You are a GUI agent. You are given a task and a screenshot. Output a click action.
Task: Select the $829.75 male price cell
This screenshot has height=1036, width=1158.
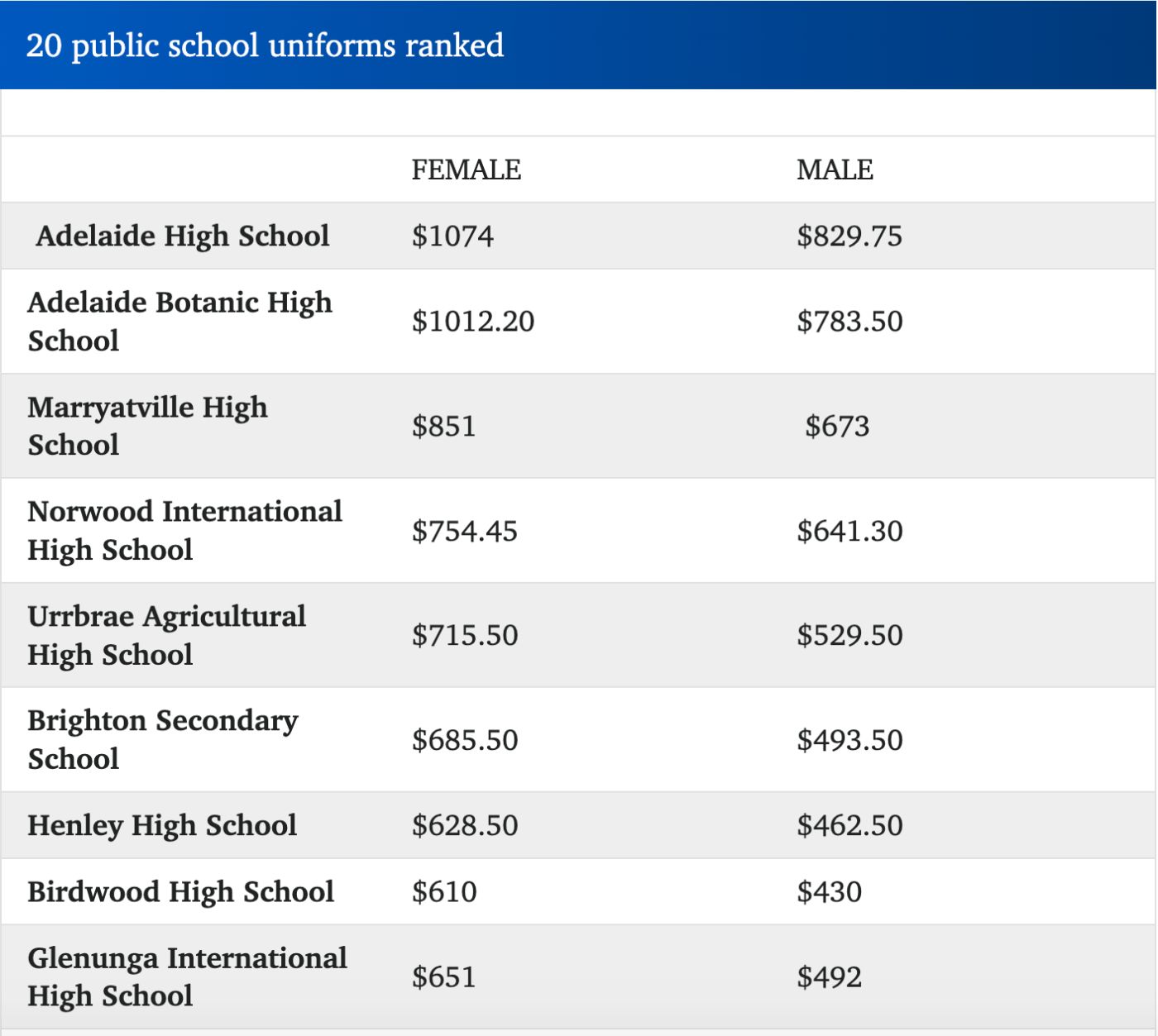pyautogui.click(x=849, y=236)
